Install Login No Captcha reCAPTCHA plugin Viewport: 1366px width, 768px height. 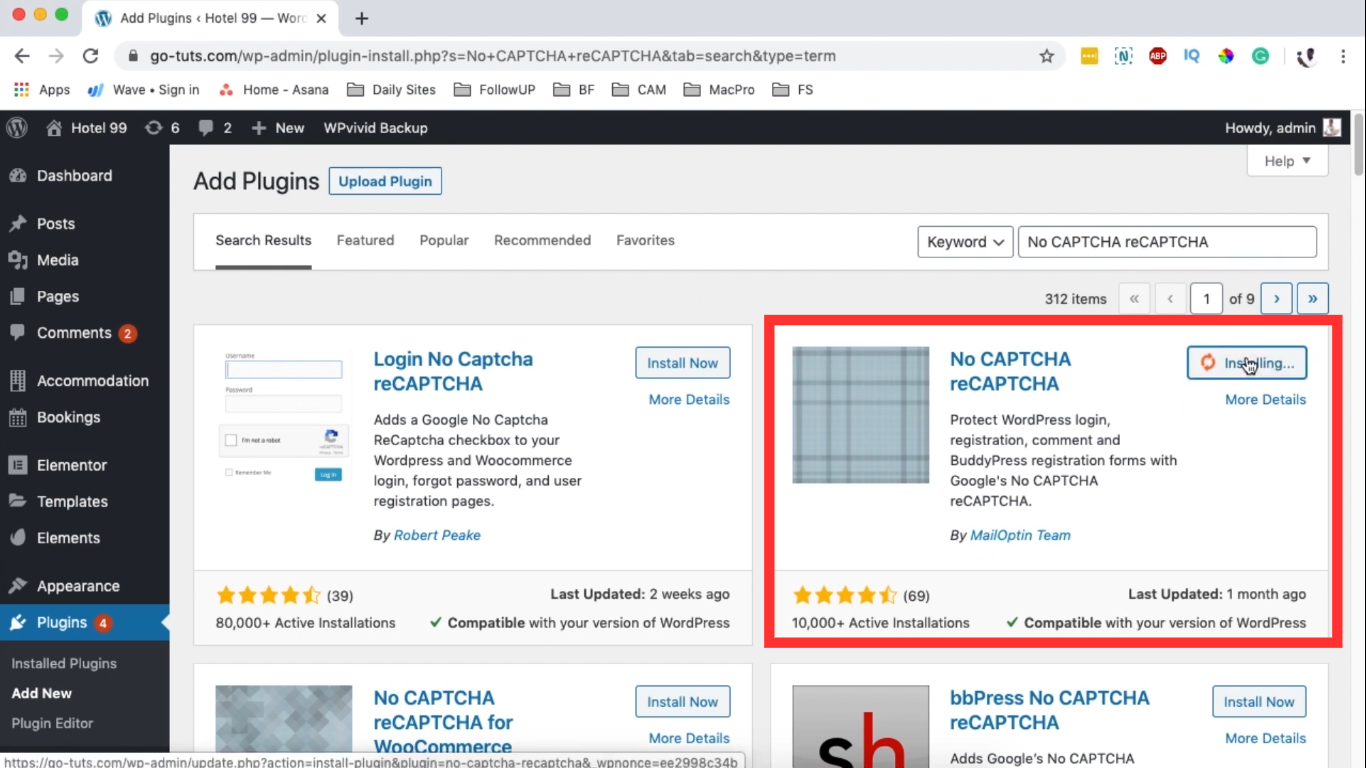point(683,363)
